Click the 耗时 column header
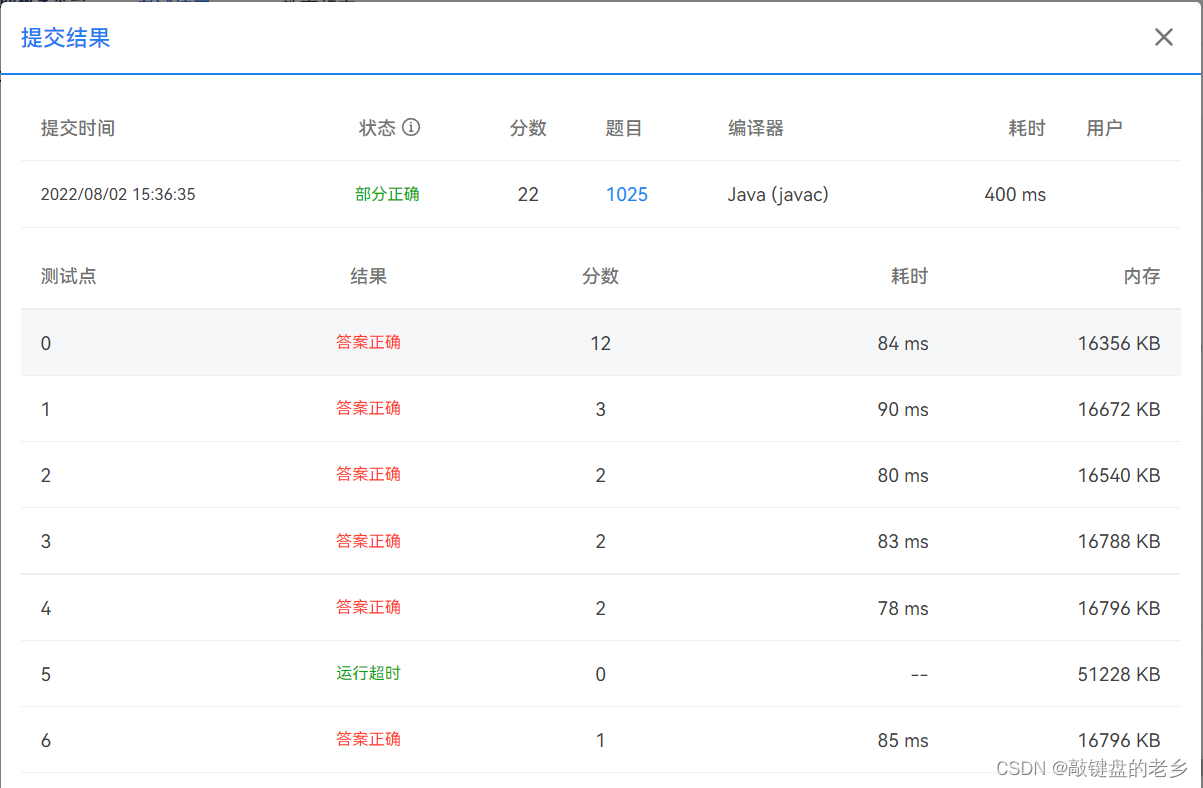1203x788 pixels. coord(1027,127)
